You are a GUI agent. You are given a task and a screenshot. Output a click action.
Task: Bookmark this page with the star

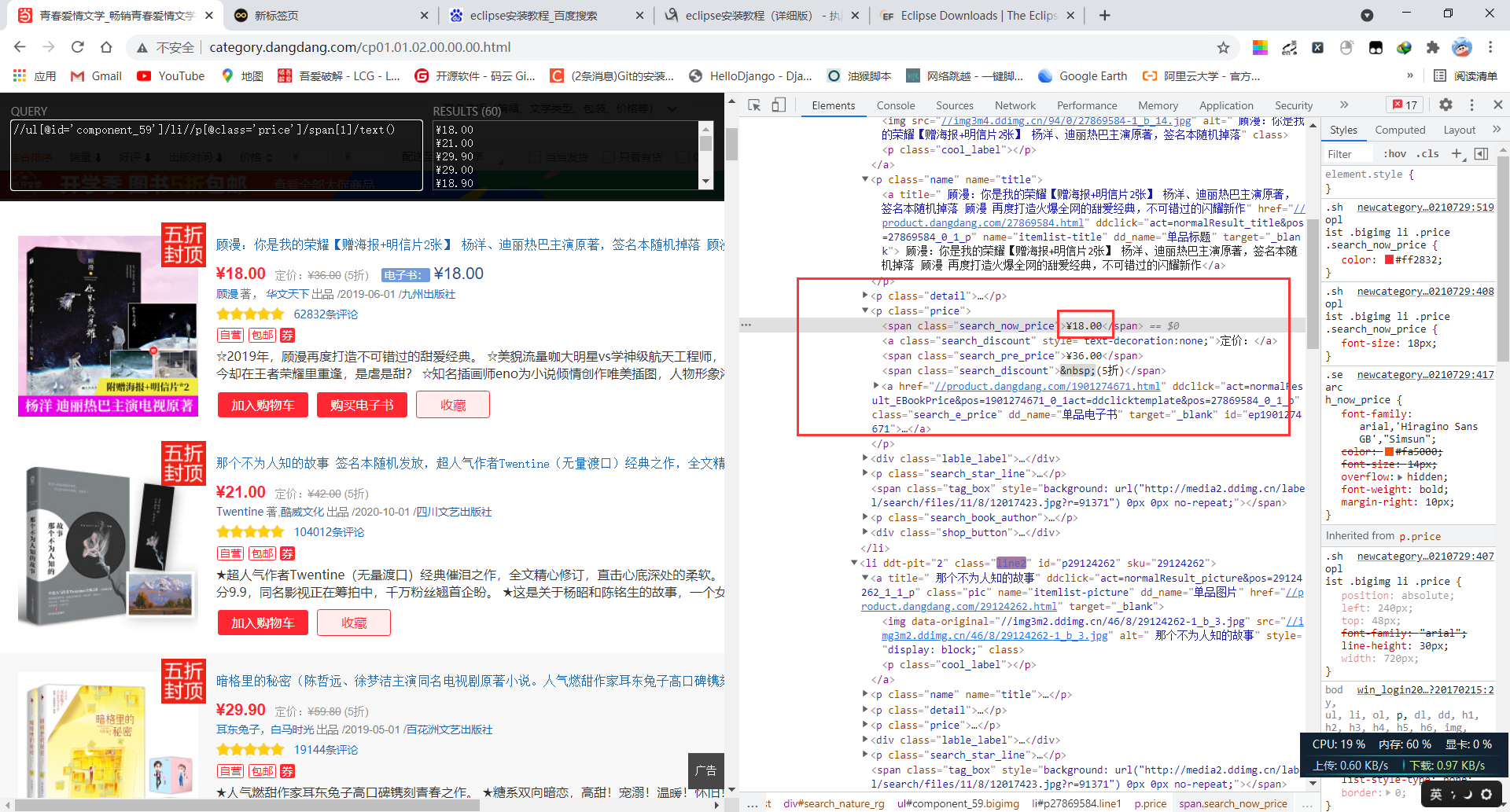[1223, 47]
